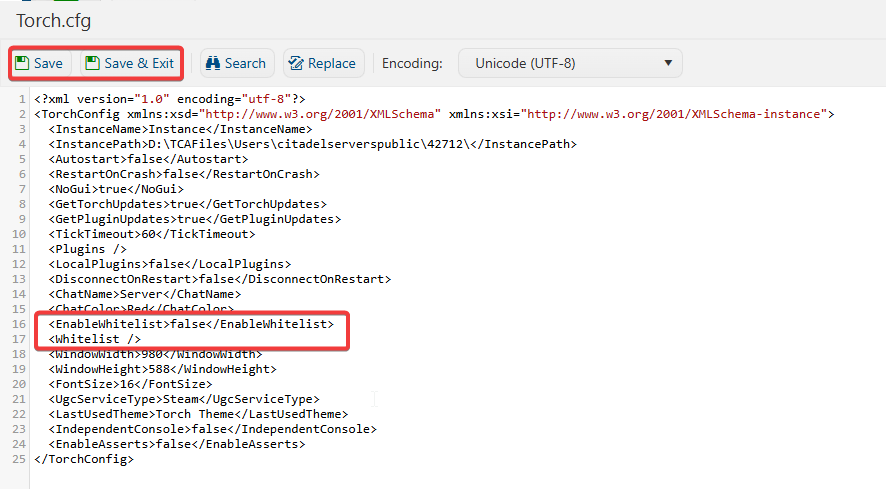Viewport: 886px width, 489px height.
Task: Click the Whitelist self-closing tag line
Action: click(x=94, y=339)
